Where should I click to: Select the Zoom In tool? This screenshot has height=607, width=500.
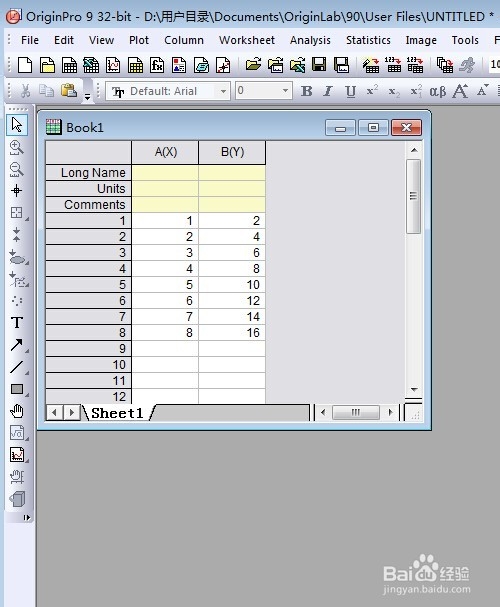point(17,147)
